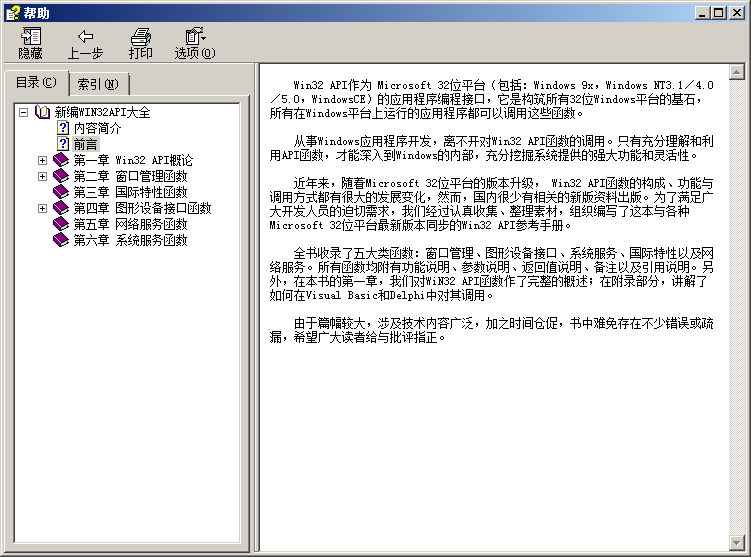Expand 第四章 图形设备接口函数 node

(x=43, y=208)
